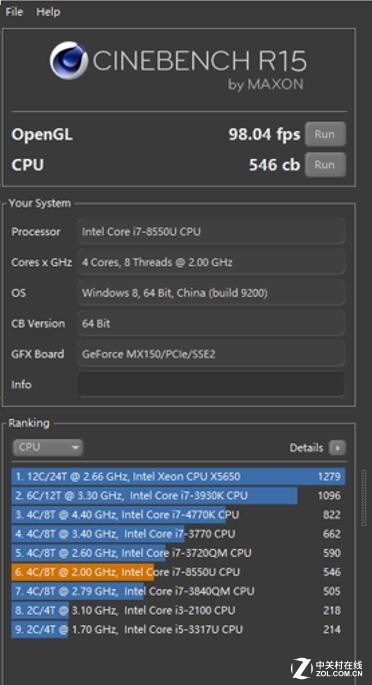Click the Cinebench sphere logo icon
The image size is (372, 685).
69,60
